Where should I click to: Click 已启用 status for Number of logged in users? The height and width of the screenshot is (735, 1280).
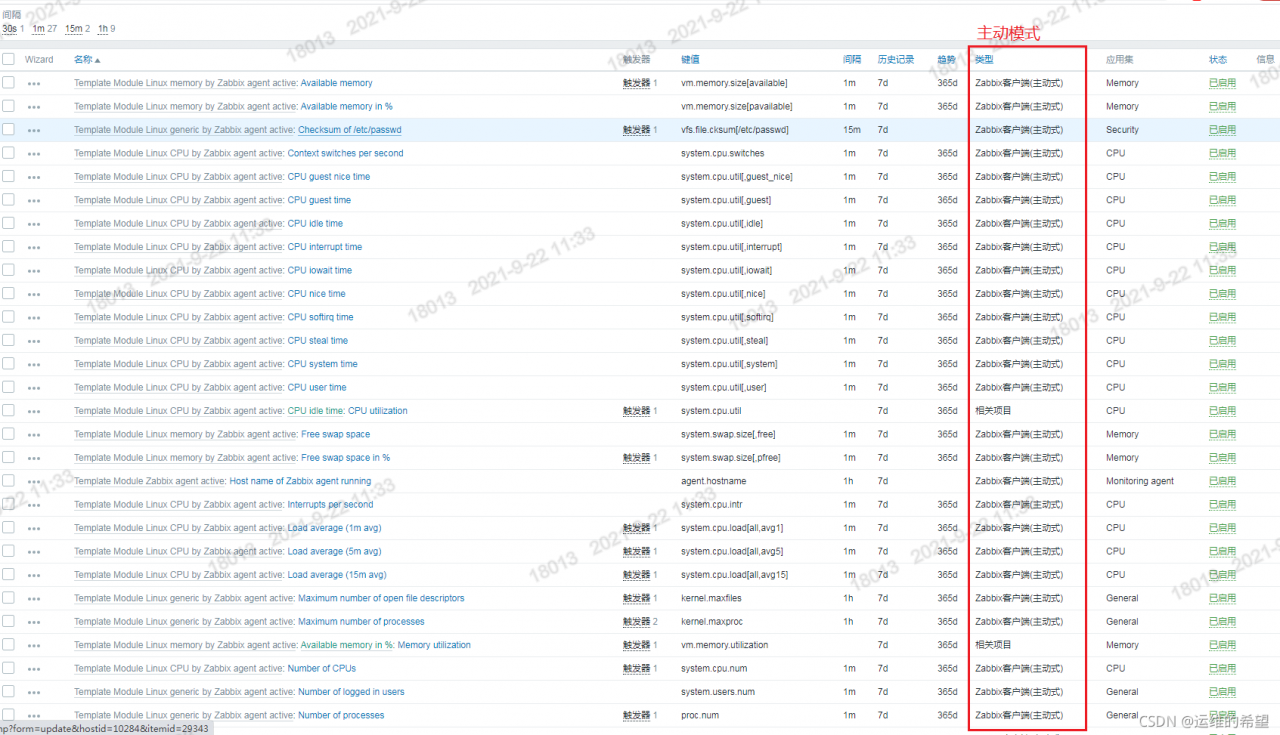click(1222, 692)
